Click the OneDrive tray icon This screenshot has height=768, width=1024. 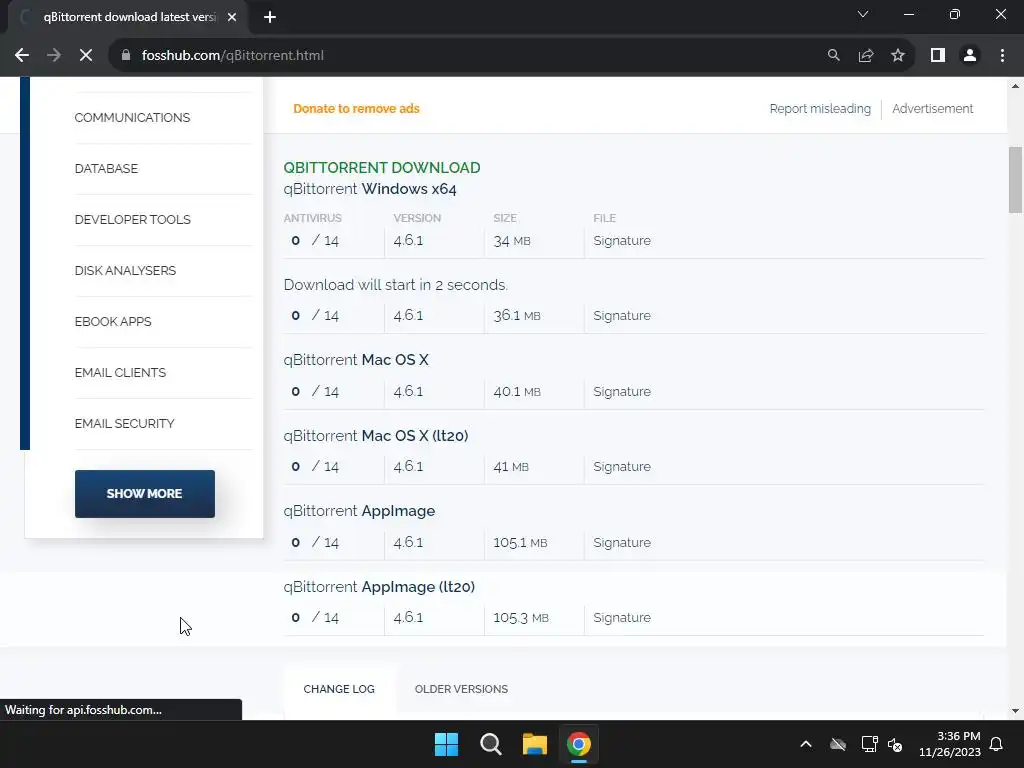click(x=838, y=744)
